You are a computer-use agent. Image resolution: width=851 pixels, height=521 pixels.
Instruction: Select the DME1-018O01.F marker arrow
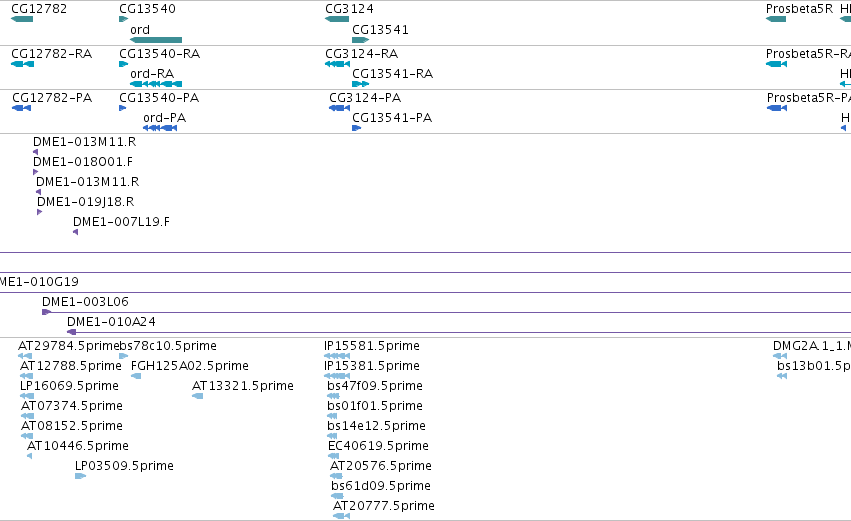click(36, 172)
